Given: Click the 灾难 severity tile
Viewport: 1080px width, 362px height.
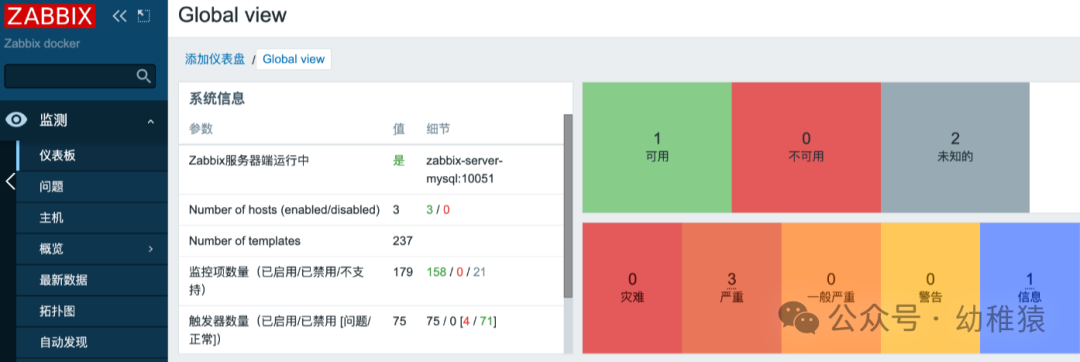Looking at the screenshot, I should coord(632,288).
